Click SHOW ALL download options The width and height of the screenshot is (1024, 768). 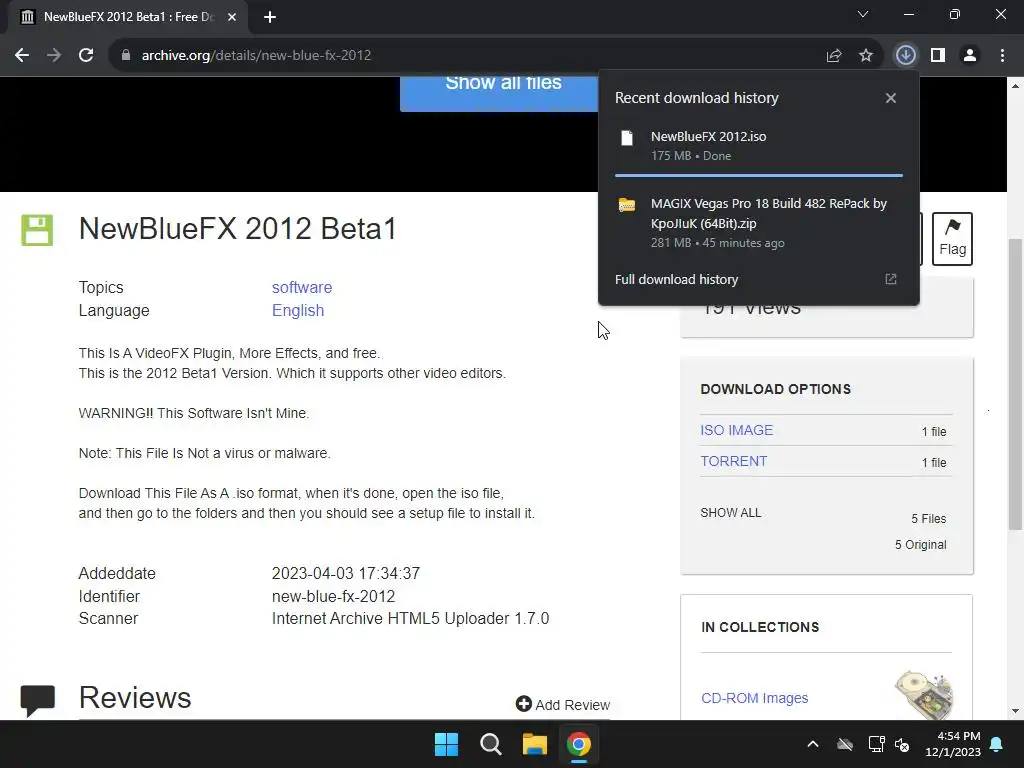(x=731, y=513)
